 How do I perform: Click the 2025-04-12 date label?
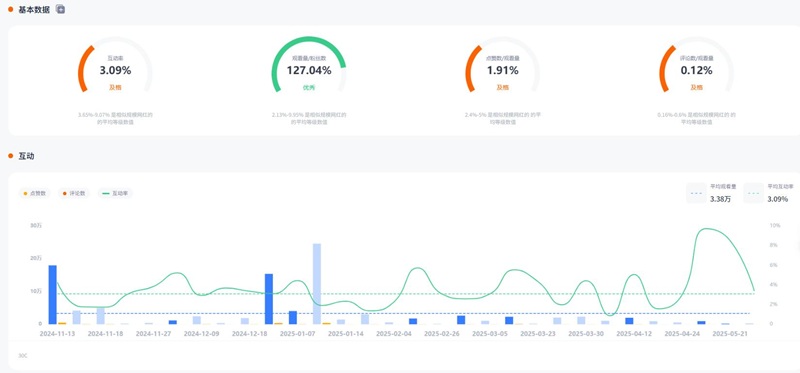coord(634,334)
